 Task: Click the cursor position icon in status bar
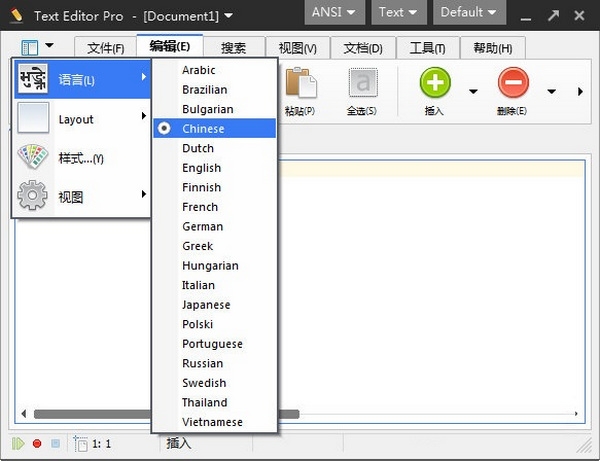[80, 444]
